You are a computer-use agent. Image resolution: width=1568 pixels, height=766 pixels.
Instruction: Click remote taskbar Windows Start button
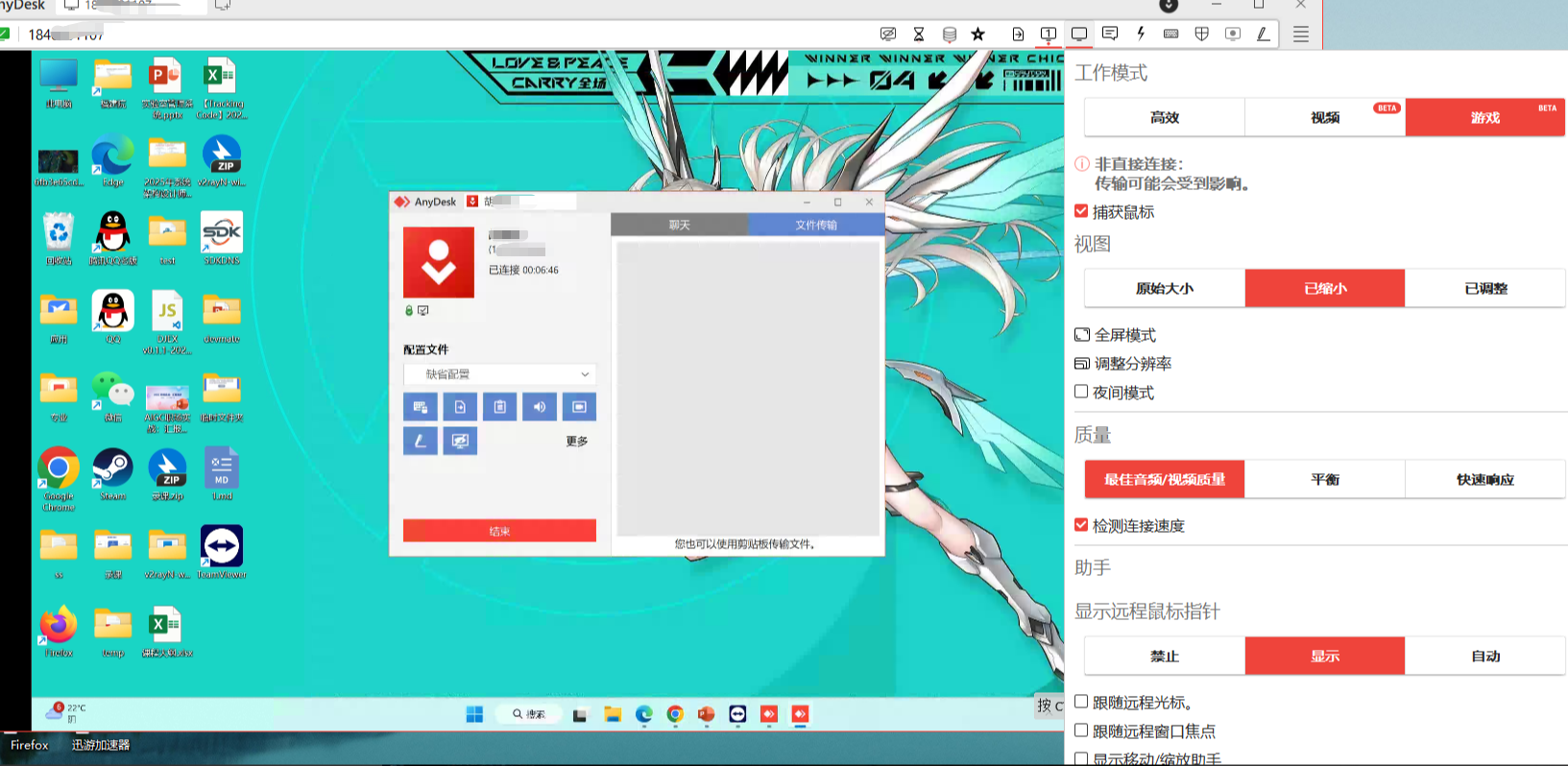(474, 714)
